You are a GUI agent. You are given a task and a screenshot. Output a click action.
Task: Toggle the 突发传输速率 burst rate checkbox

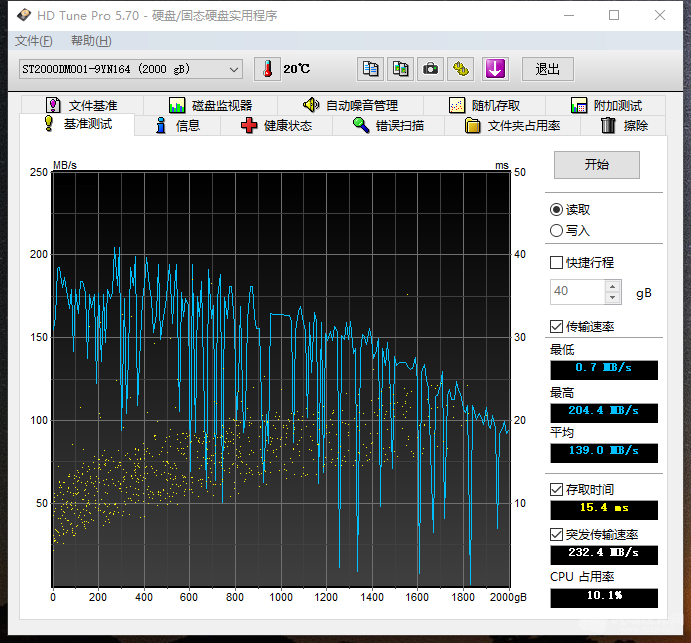click(x=556, y=535)
